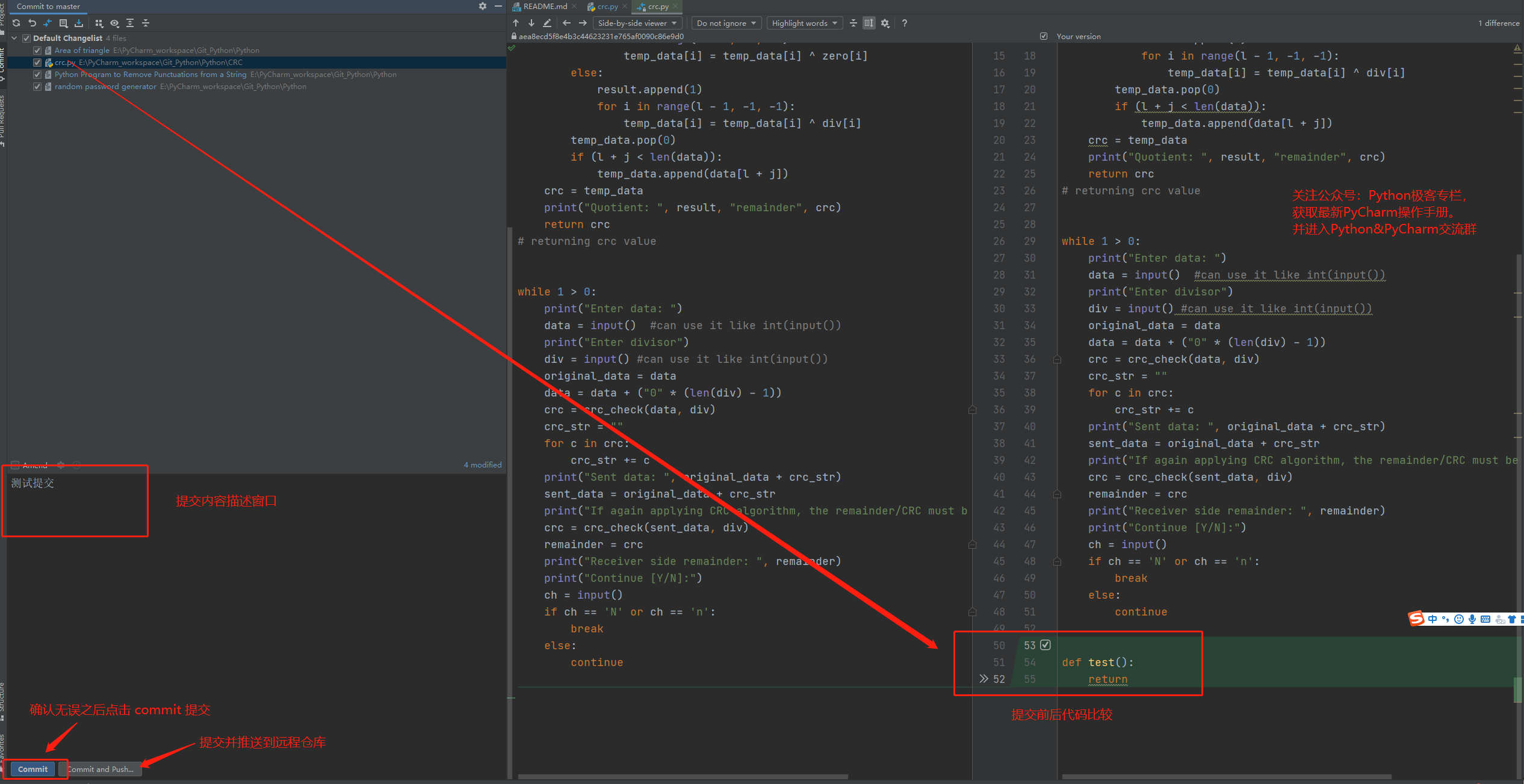
Task: Click the Rollback changes icon
Action: [32, 23]
